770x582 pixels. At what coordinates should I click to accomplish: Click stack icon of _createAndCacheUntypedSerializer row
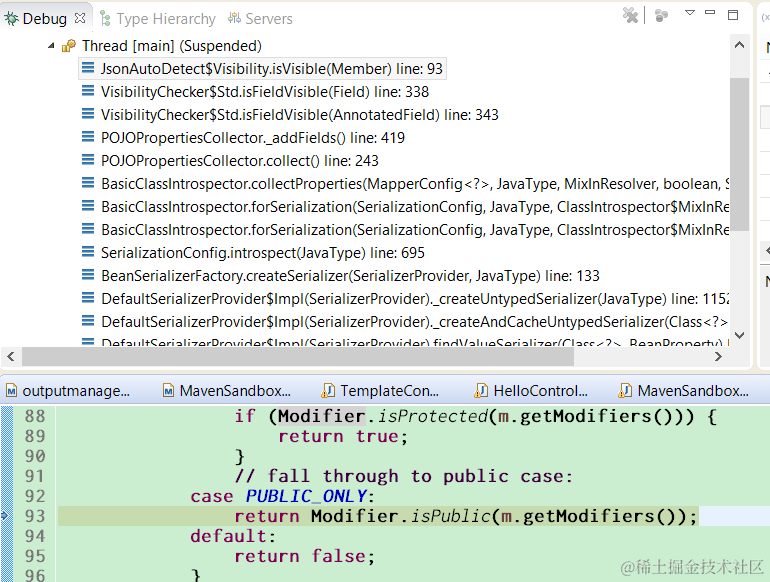[x=88, y=321]
